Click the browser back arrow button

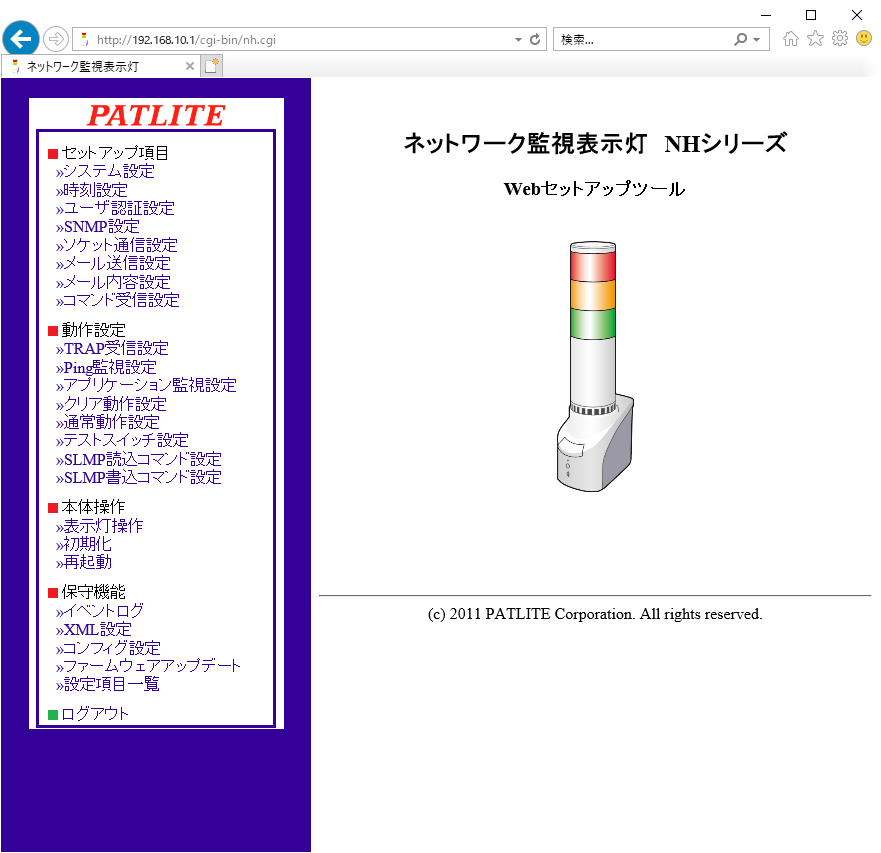click(21, 39)
